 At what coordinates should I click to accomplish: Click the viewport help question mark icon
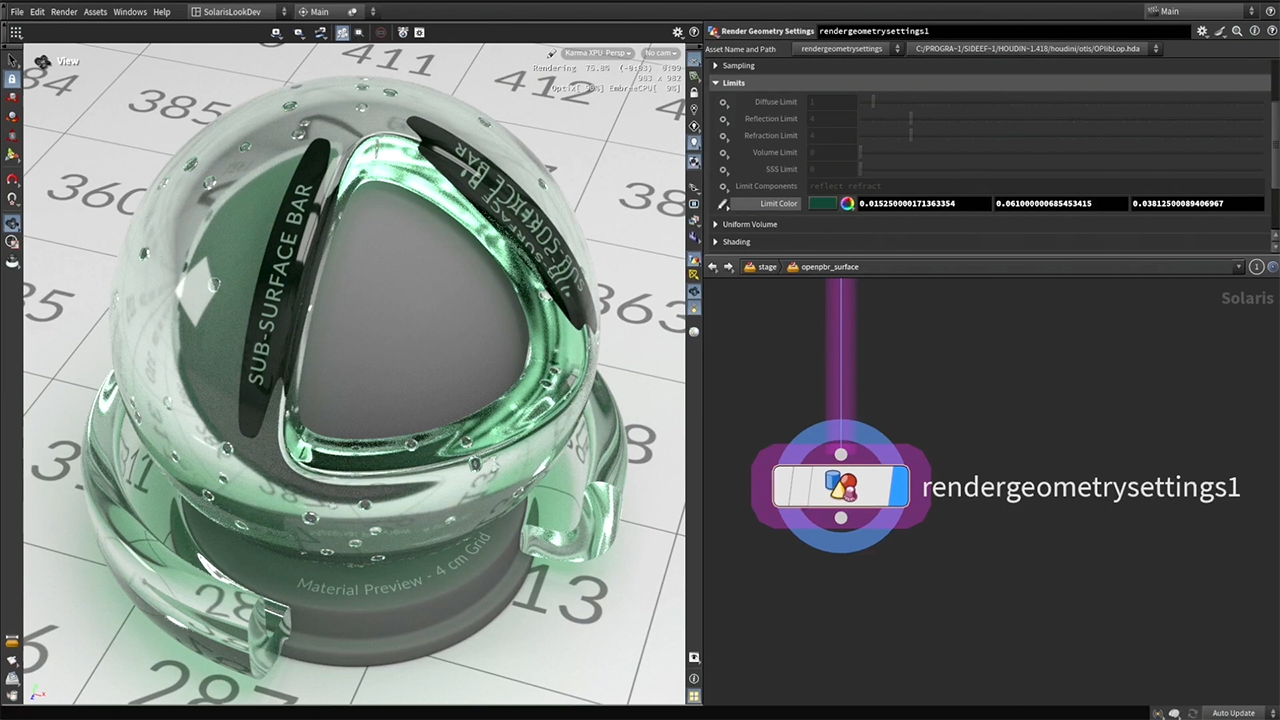coord(694,32)
